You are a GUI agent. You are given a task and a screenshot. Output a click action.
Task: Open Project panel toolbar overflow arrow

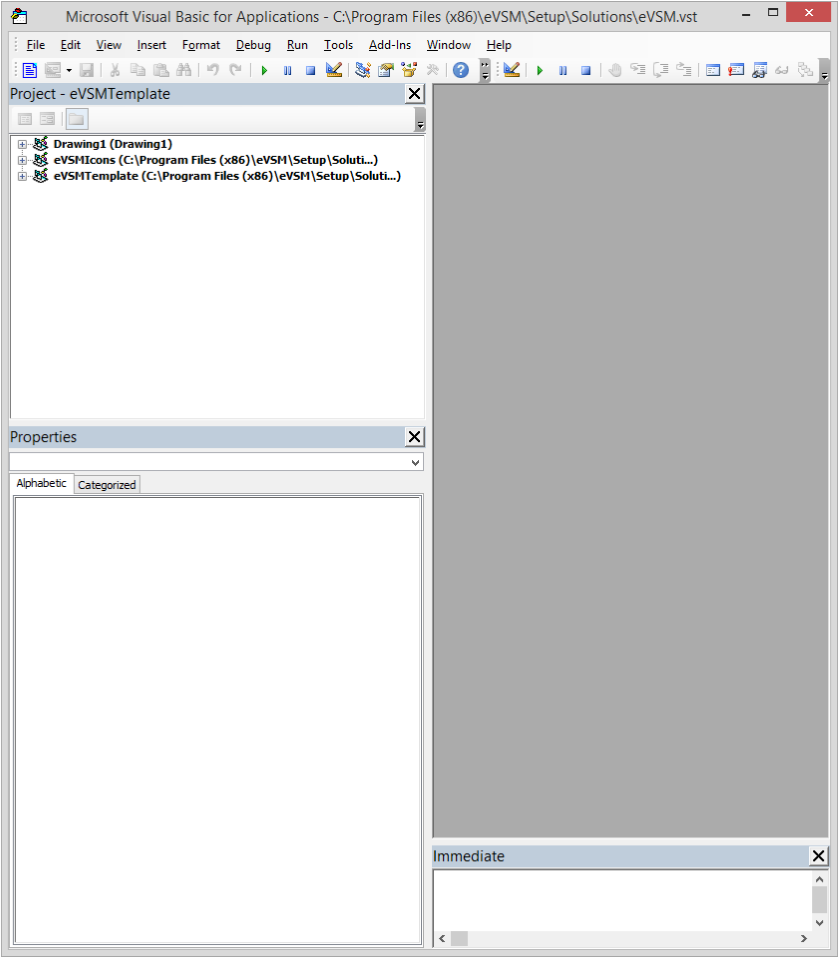[420, 119]
